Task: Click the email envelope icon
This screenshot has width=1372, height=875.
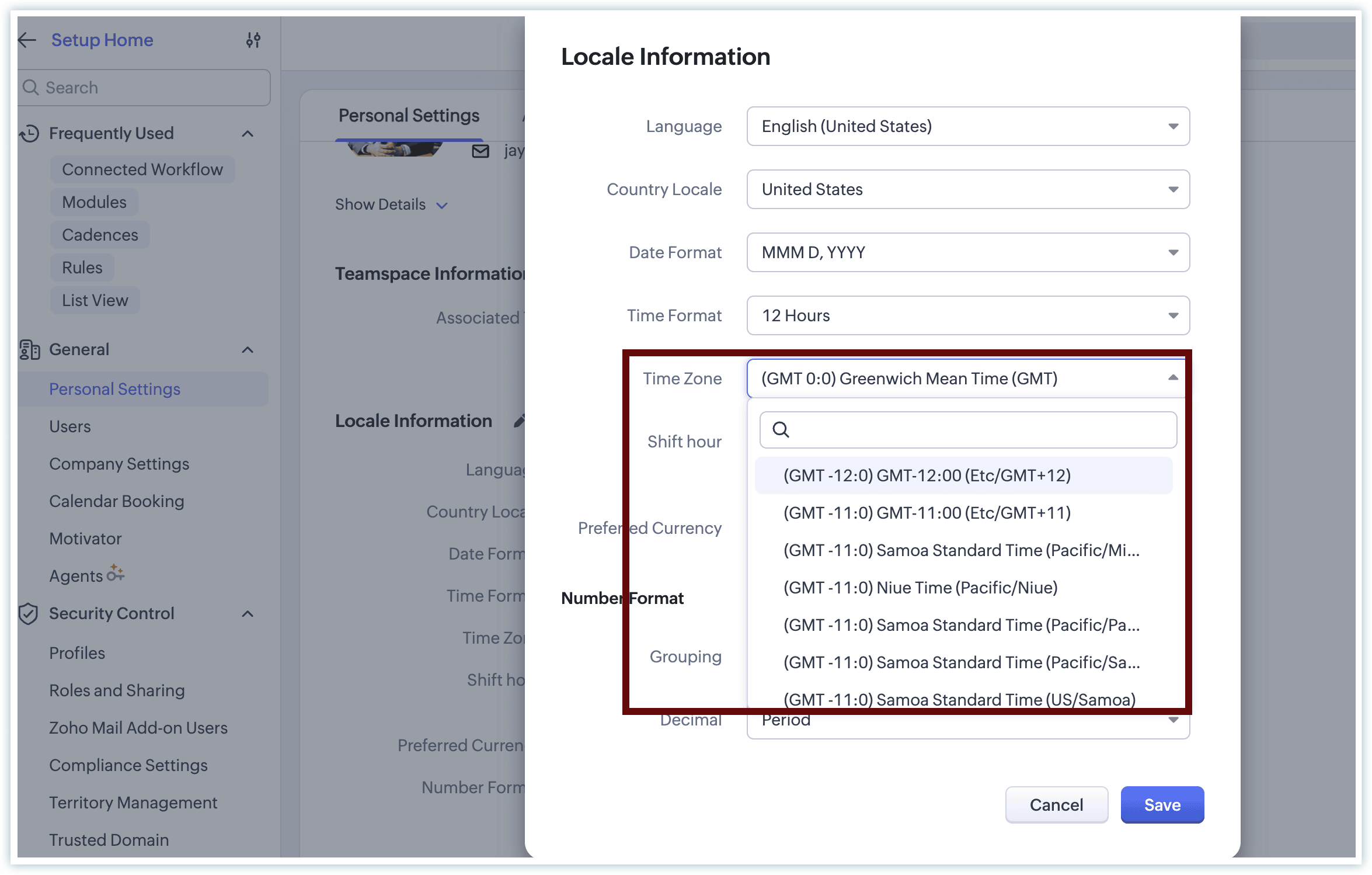Action: pyautogui.click(x=480, y=151)
